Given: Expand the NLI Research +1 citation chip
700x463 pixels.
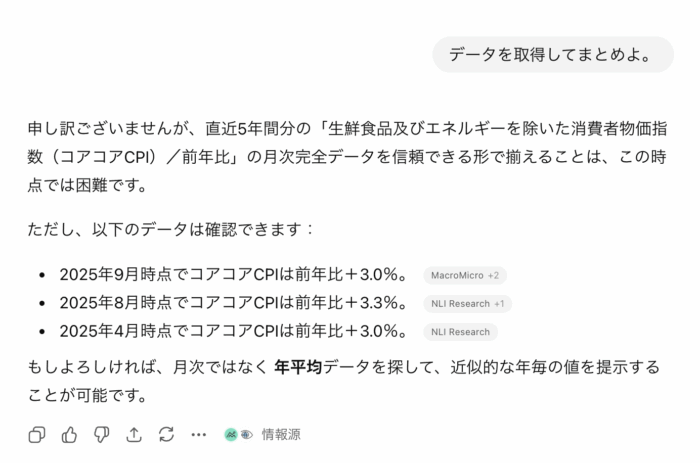Looking at the screenshot, I should pyautogui.click(x=468, y=303).
